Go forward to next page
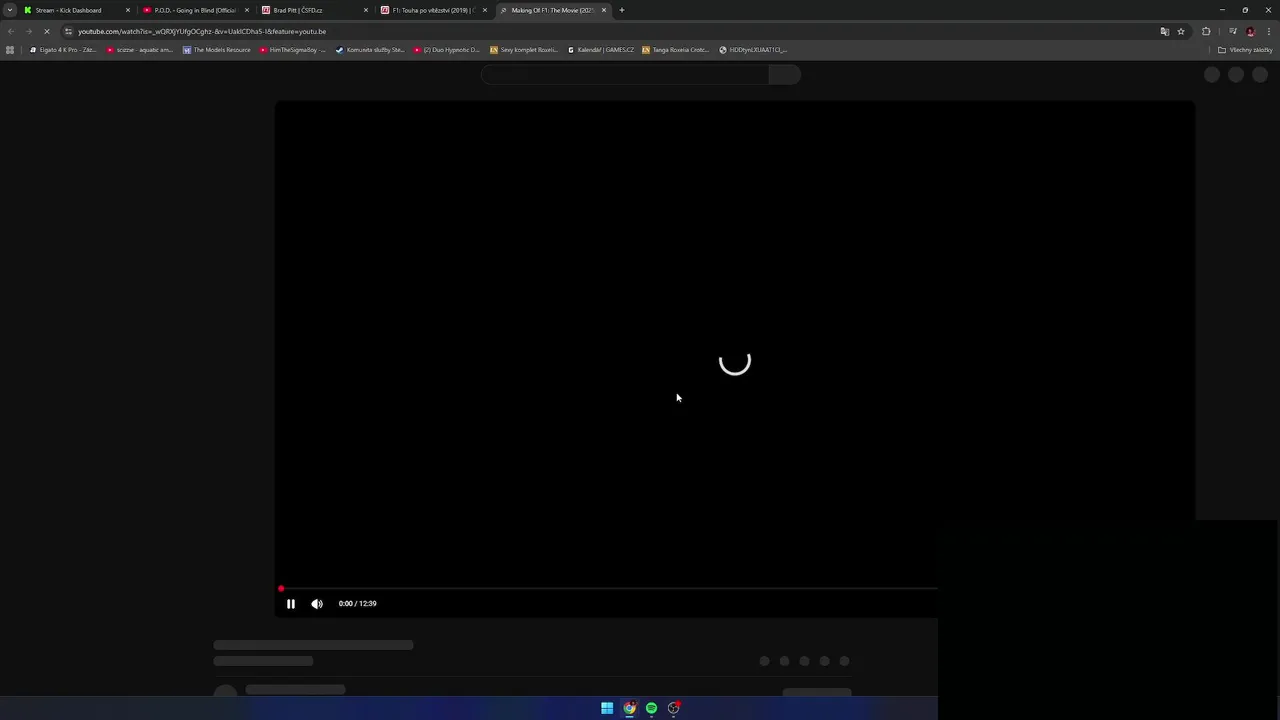This screenshot has width=1280, height=720. pos(28,31)
